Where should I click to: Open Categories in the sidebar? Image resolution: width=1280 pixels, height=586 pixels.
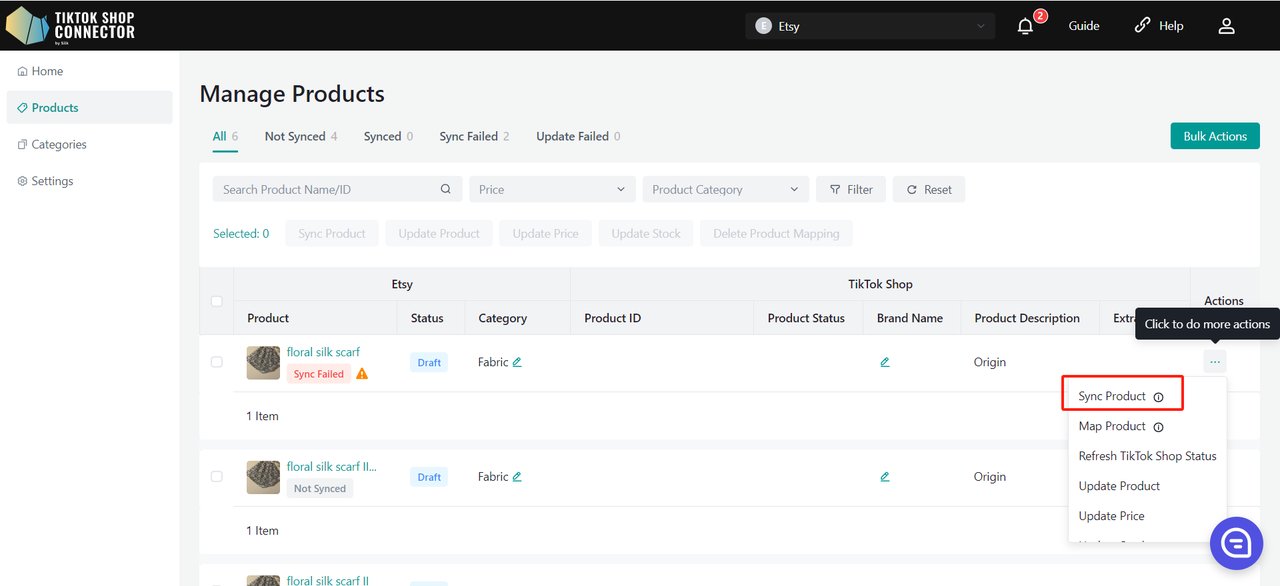(x=89, y=145)
